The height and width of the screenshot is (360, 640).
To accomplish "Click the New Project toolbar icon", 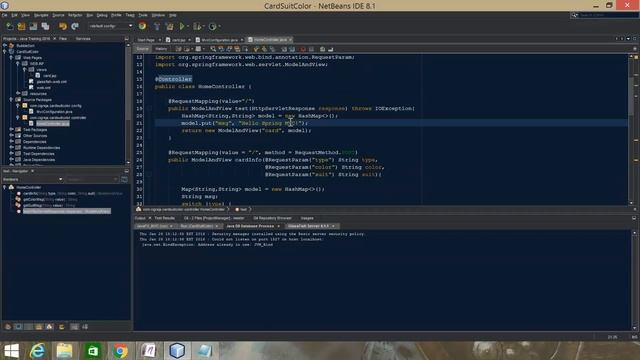I will 21,27.
